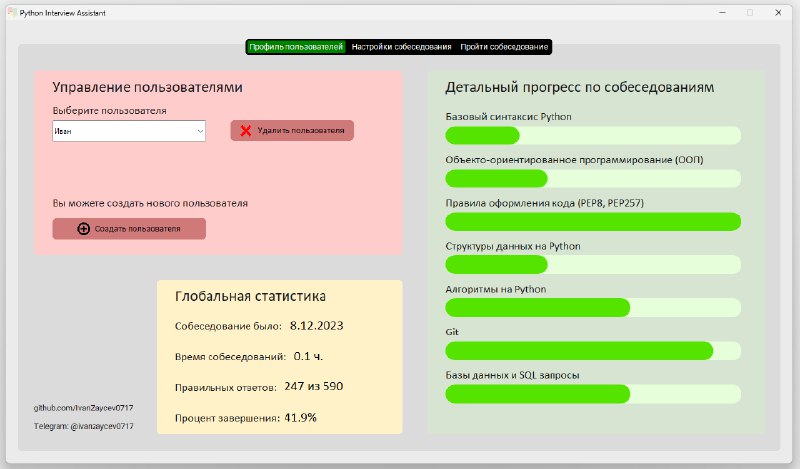Click the red X delete icon

coord(245,131)
